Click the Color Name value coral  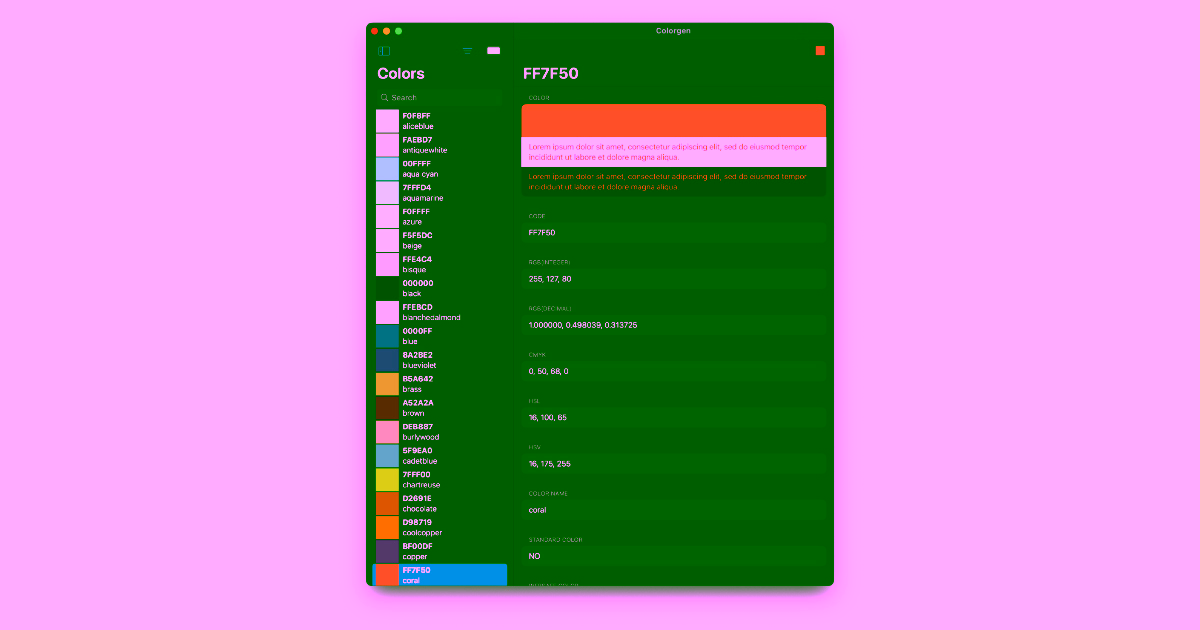tap(537, 510)
